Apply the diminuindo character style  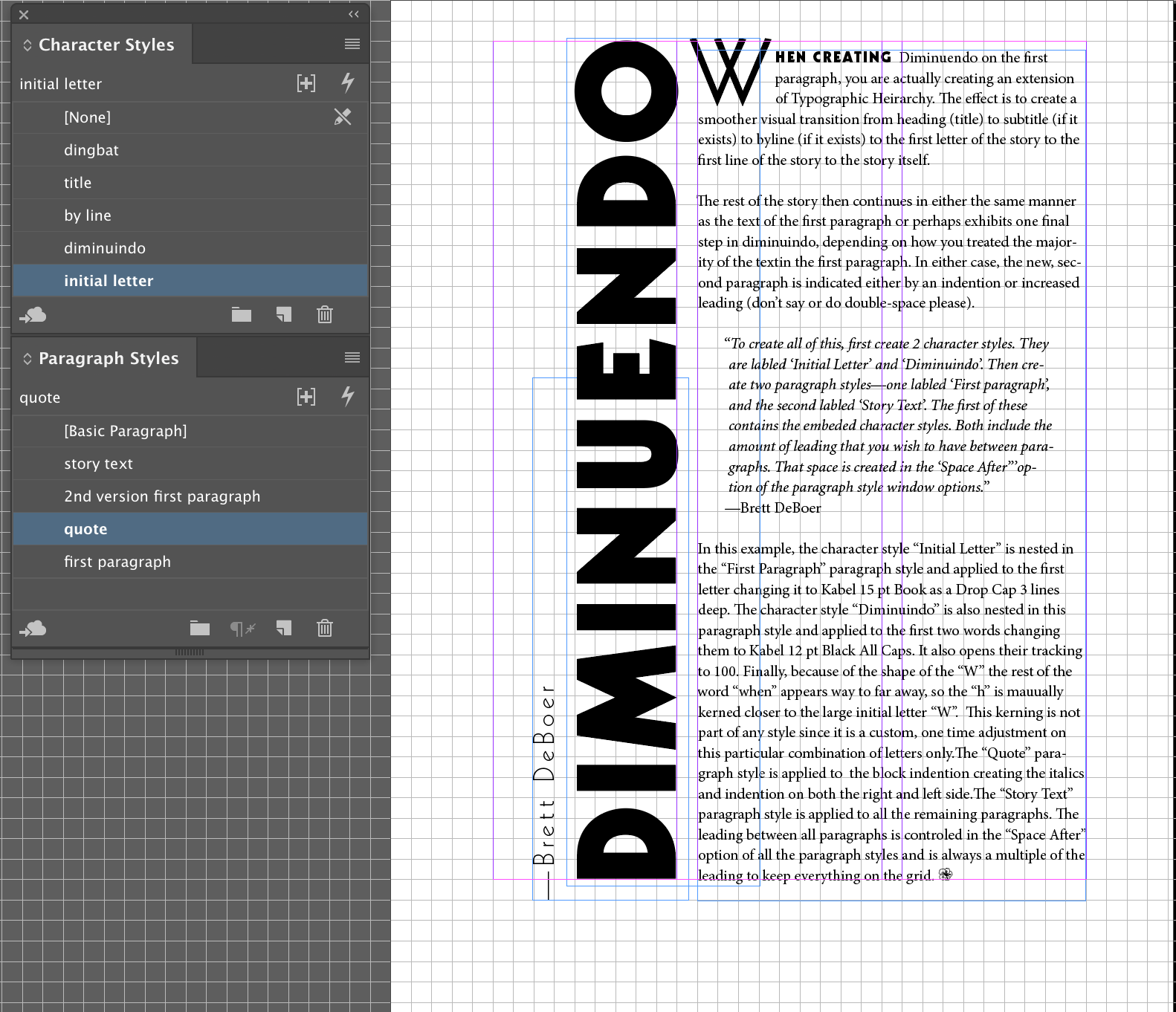click(105, 248)
